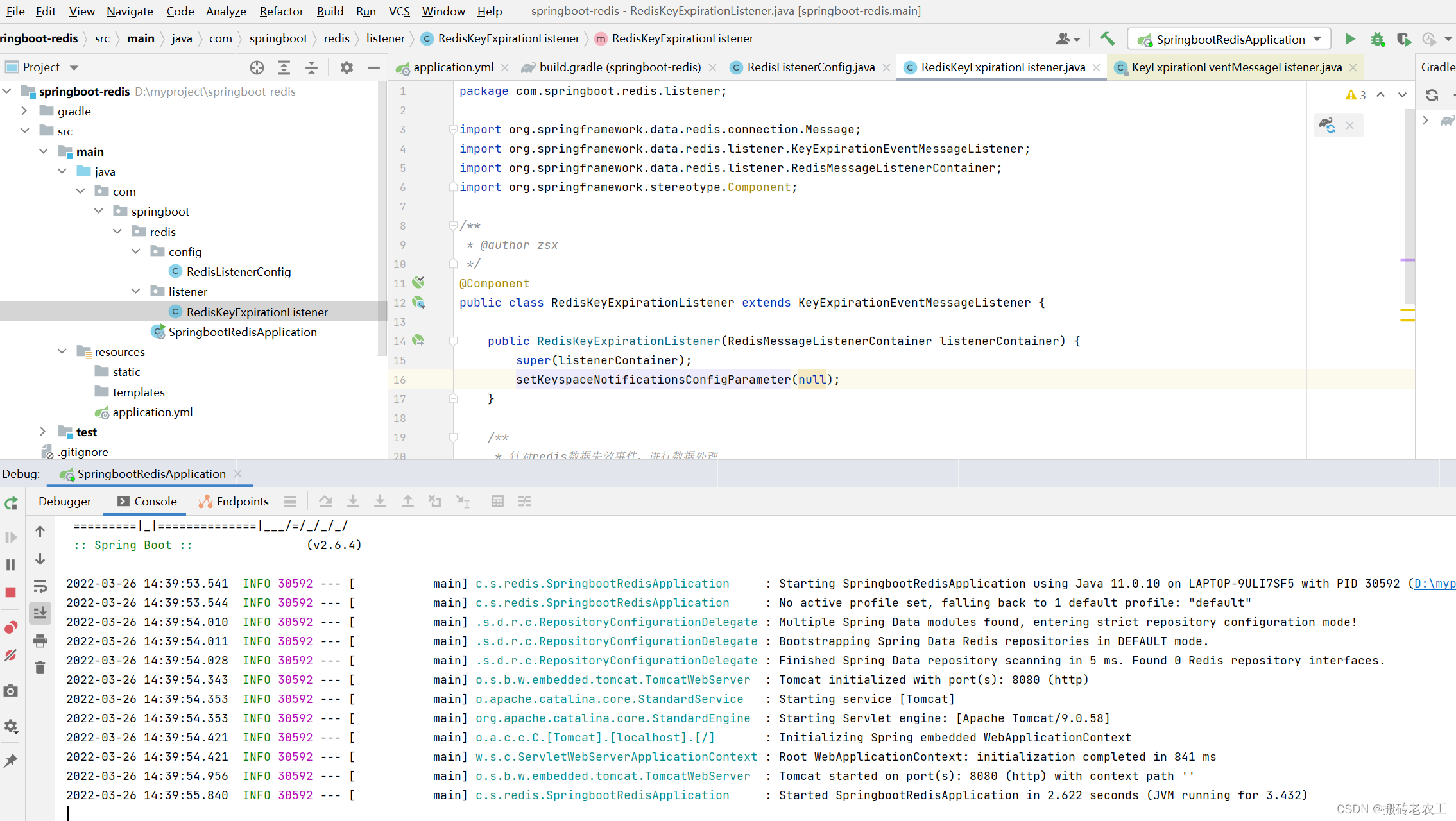Toggle soft-wrap in the console
The width and height of the screenshot is (1456, 821).
tap(40, 586)
